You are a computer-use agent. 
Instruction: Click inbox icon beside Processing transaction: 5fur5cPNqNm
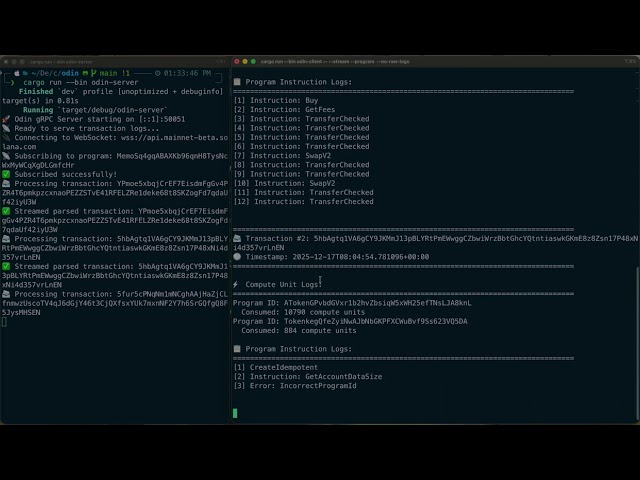[x=6, y=294]
